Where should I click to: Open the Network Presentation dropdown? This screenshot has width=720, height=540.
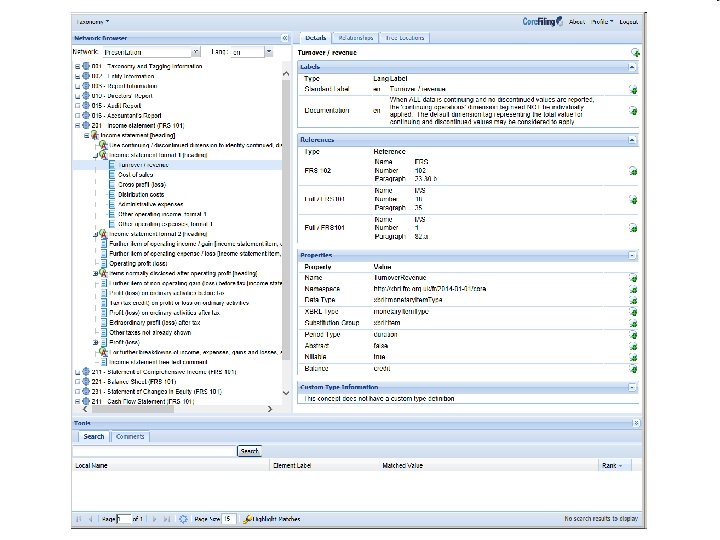(196, 52)
